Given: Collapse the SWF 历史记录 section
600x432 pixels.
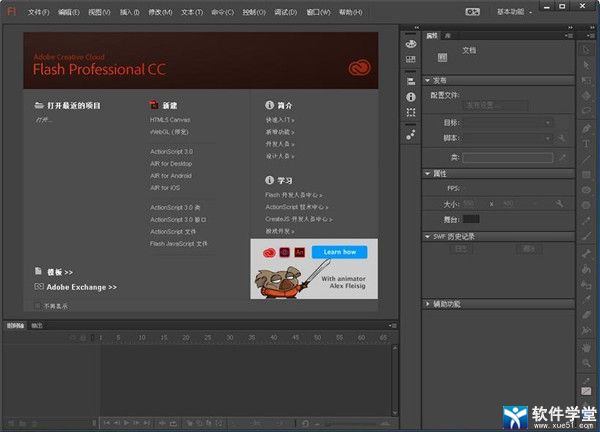Looking at the screenshot, I should (x=427, y=237).
